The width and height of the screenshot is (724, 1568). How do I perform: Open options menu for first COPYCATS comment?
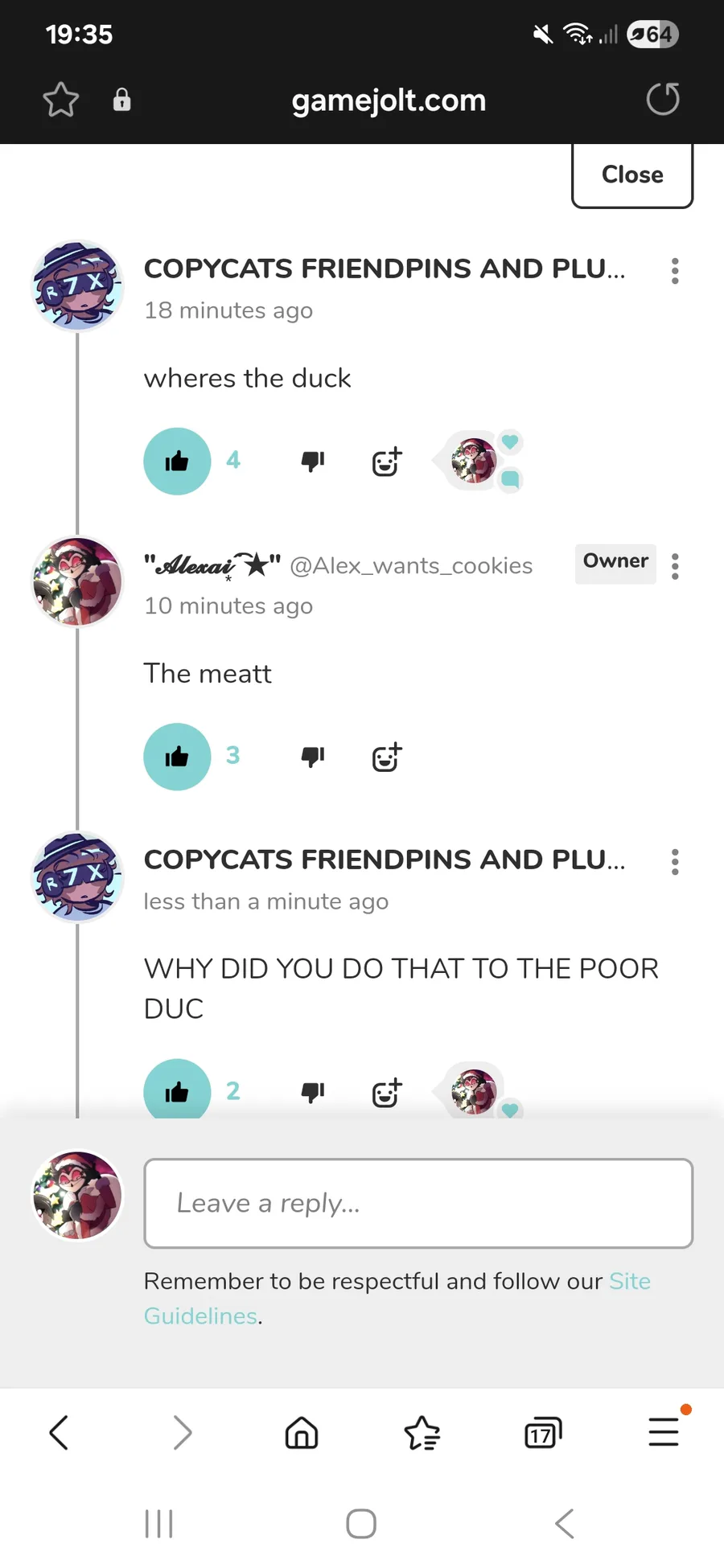[675, 271]
